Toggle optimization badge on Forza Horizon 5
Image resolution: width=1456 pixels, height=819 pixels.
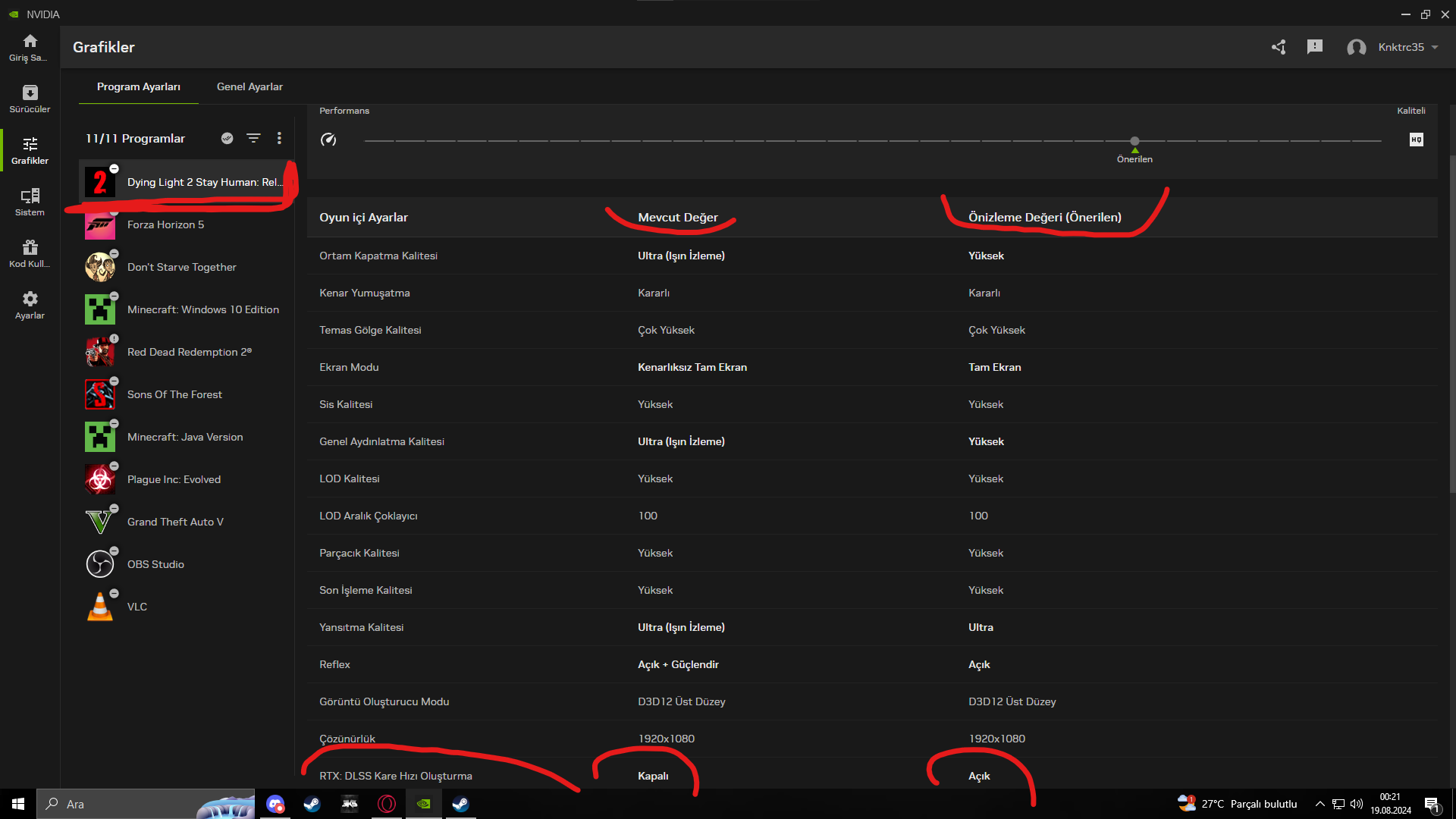(114, 212)
